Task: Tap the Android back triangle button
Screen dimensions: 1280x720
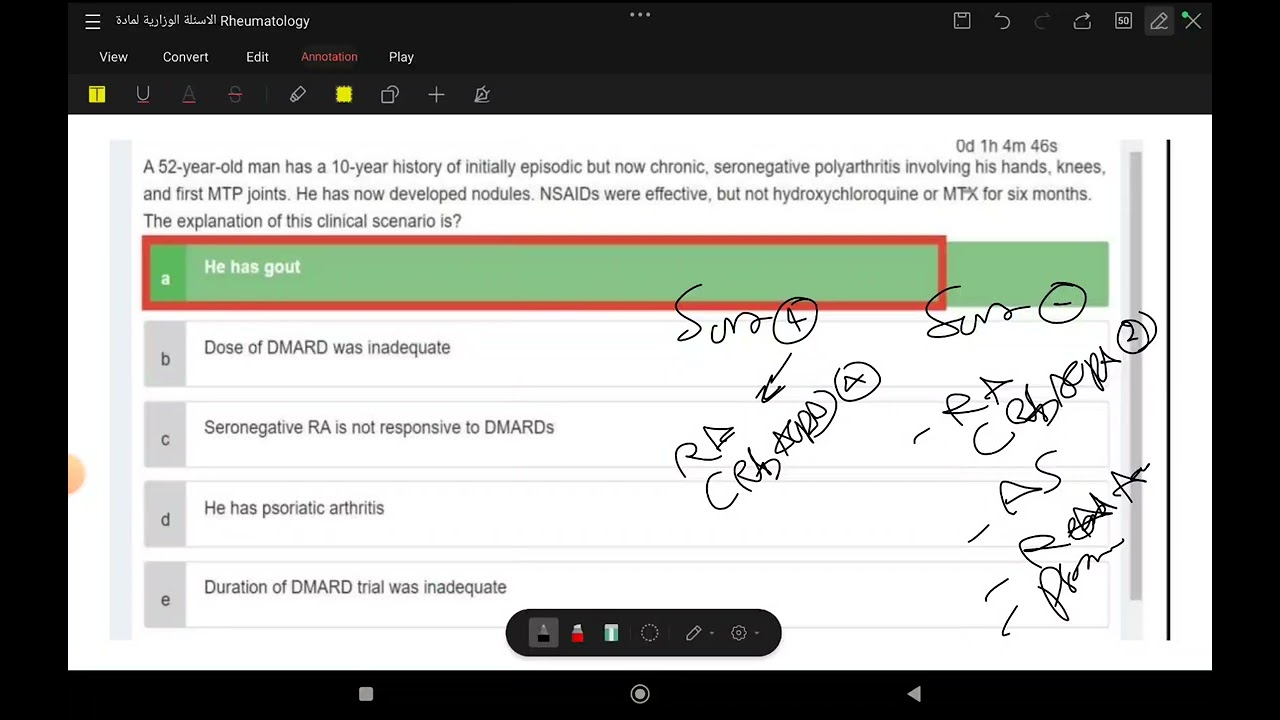Action: (x=913, y=694)
